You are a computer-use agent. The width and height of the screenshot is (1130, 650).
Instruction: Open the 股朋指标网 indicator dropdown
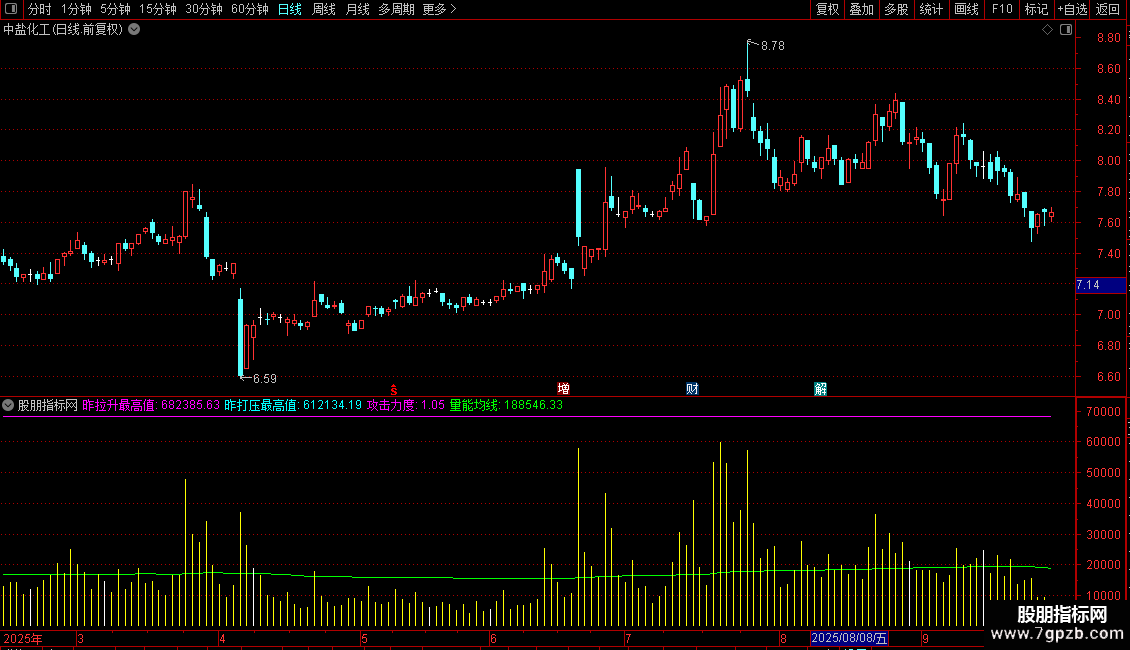pos(8,406)
